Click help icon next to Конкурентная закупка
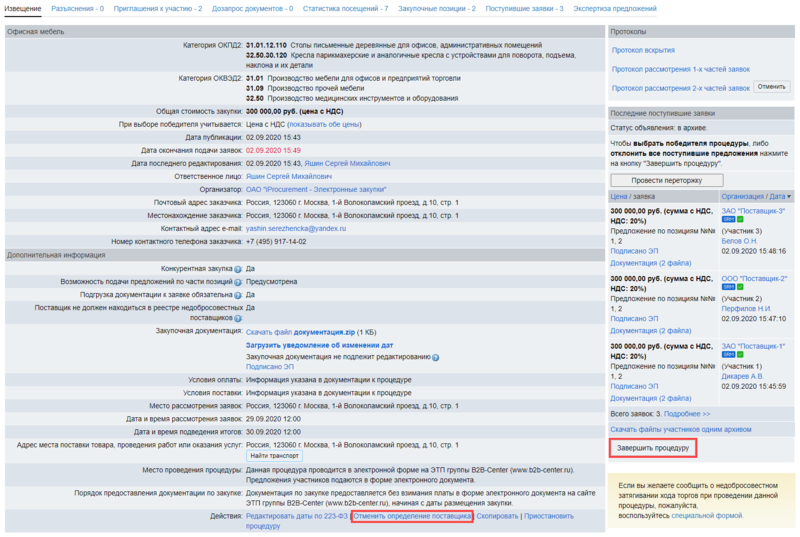Image resolution: width=800 pixels, height=537 pixels. point(238,269)
